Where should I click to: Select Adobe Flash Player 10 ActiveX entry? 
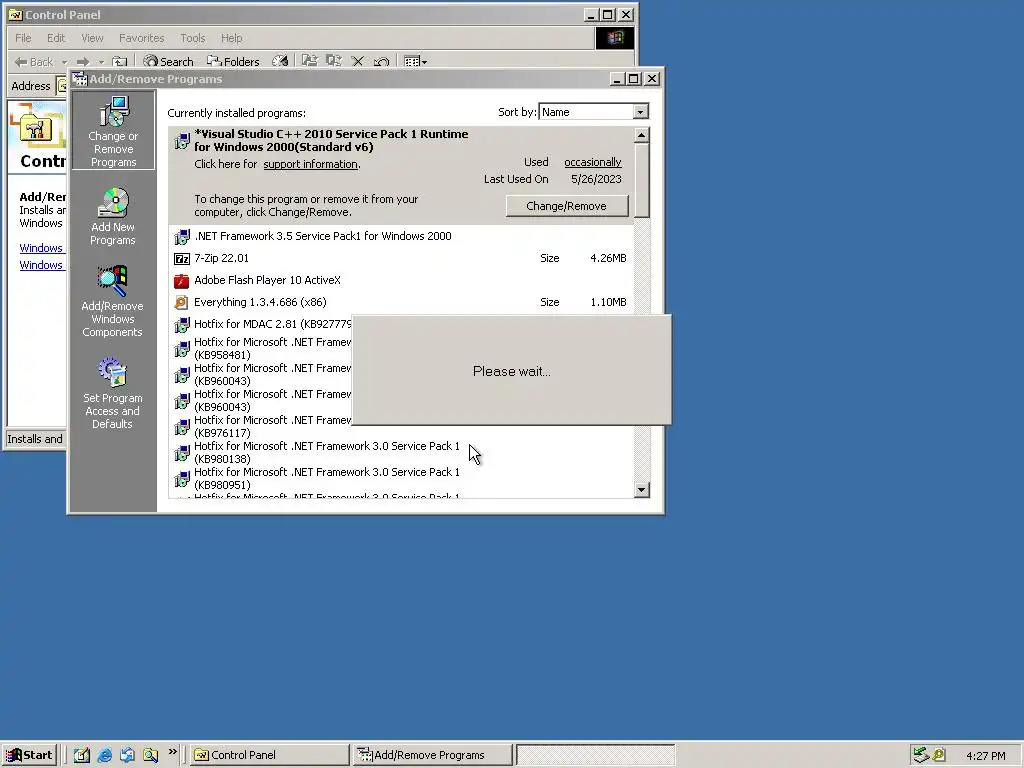[x=401, y=281]
